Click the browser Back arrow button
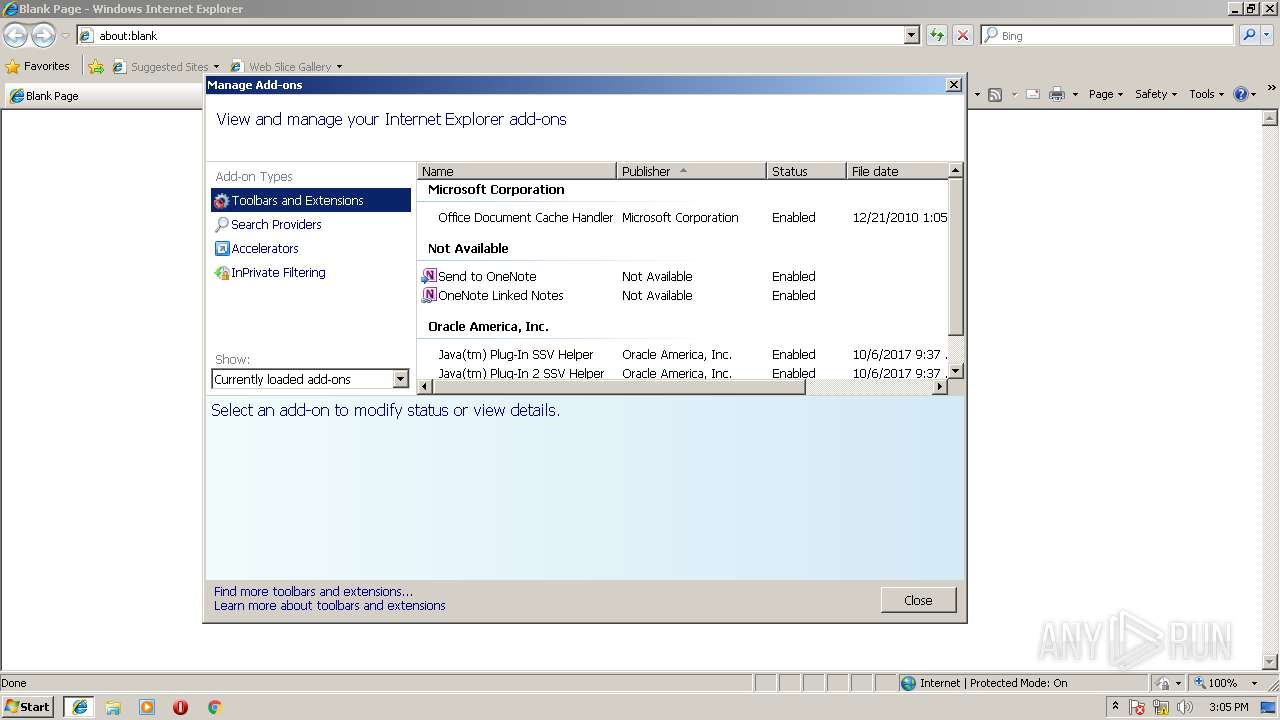The image size is (1280, 720). coord(16,35)
